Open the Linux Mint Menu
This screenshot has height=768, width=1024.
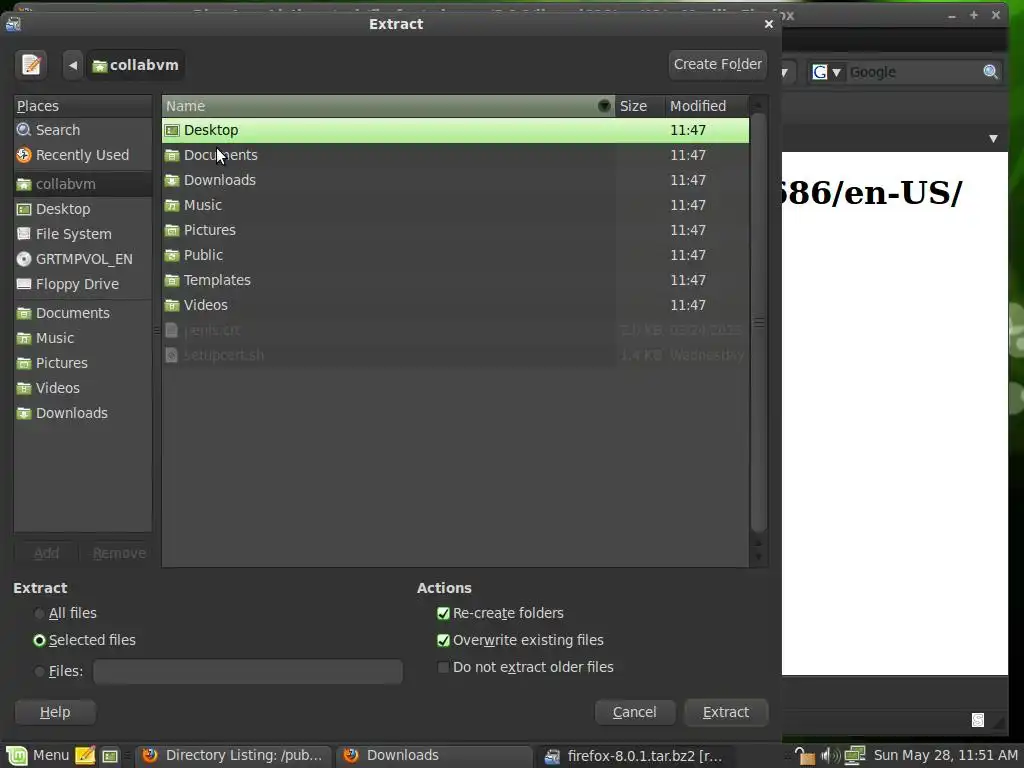click(x=37, y=756)
